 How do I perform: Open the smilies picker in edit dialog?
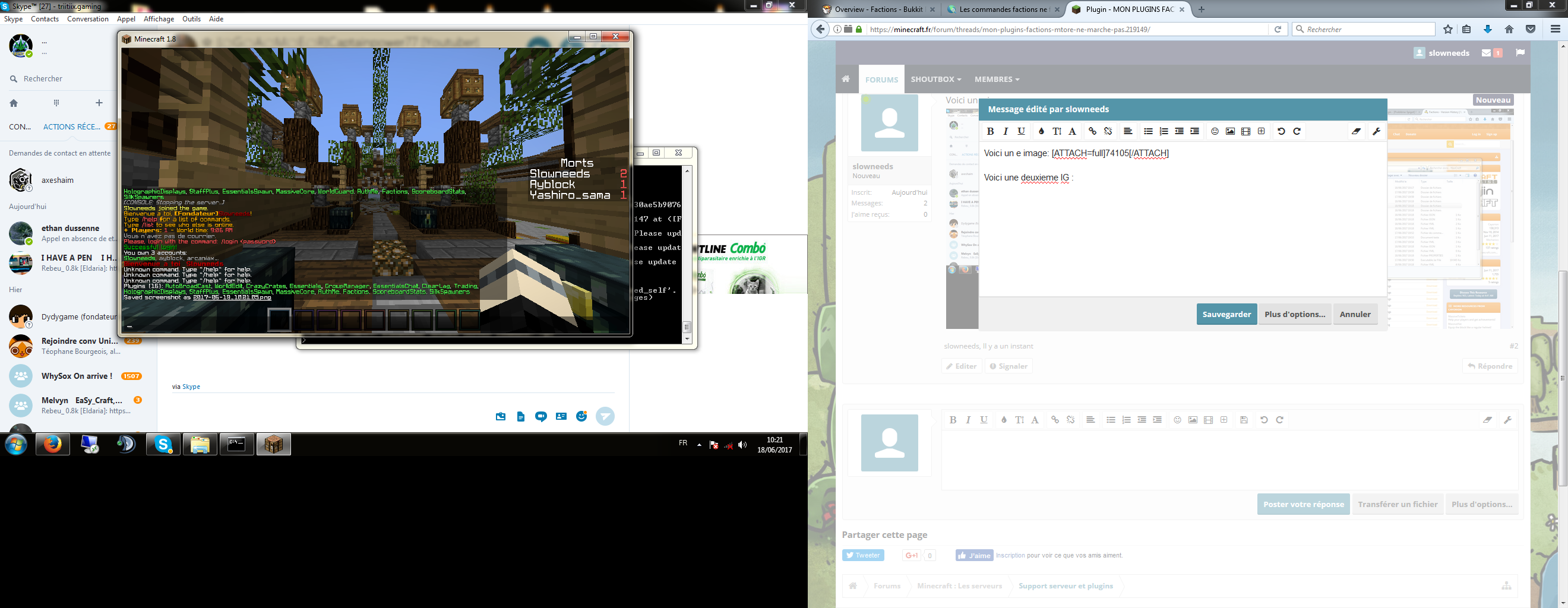1215,131
